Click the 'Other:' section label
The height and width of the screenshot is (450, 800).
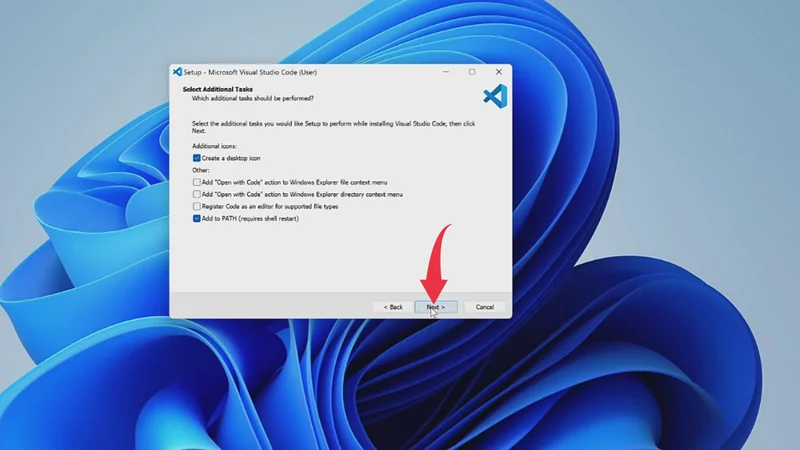click(x=200, y=170)
